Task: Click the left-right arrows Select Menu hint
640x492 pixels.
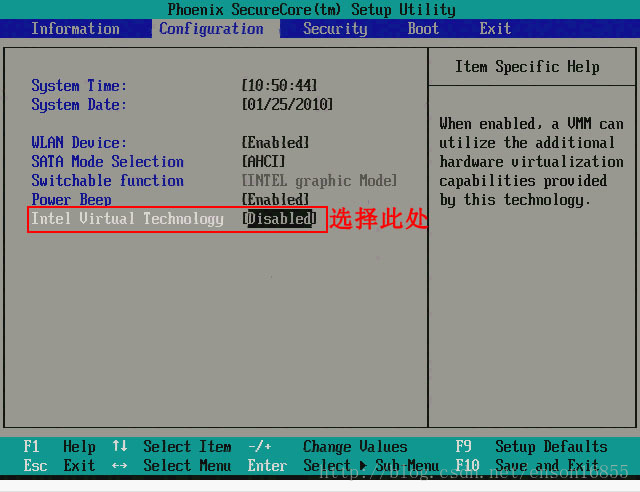Action: [x=172, y=465]
